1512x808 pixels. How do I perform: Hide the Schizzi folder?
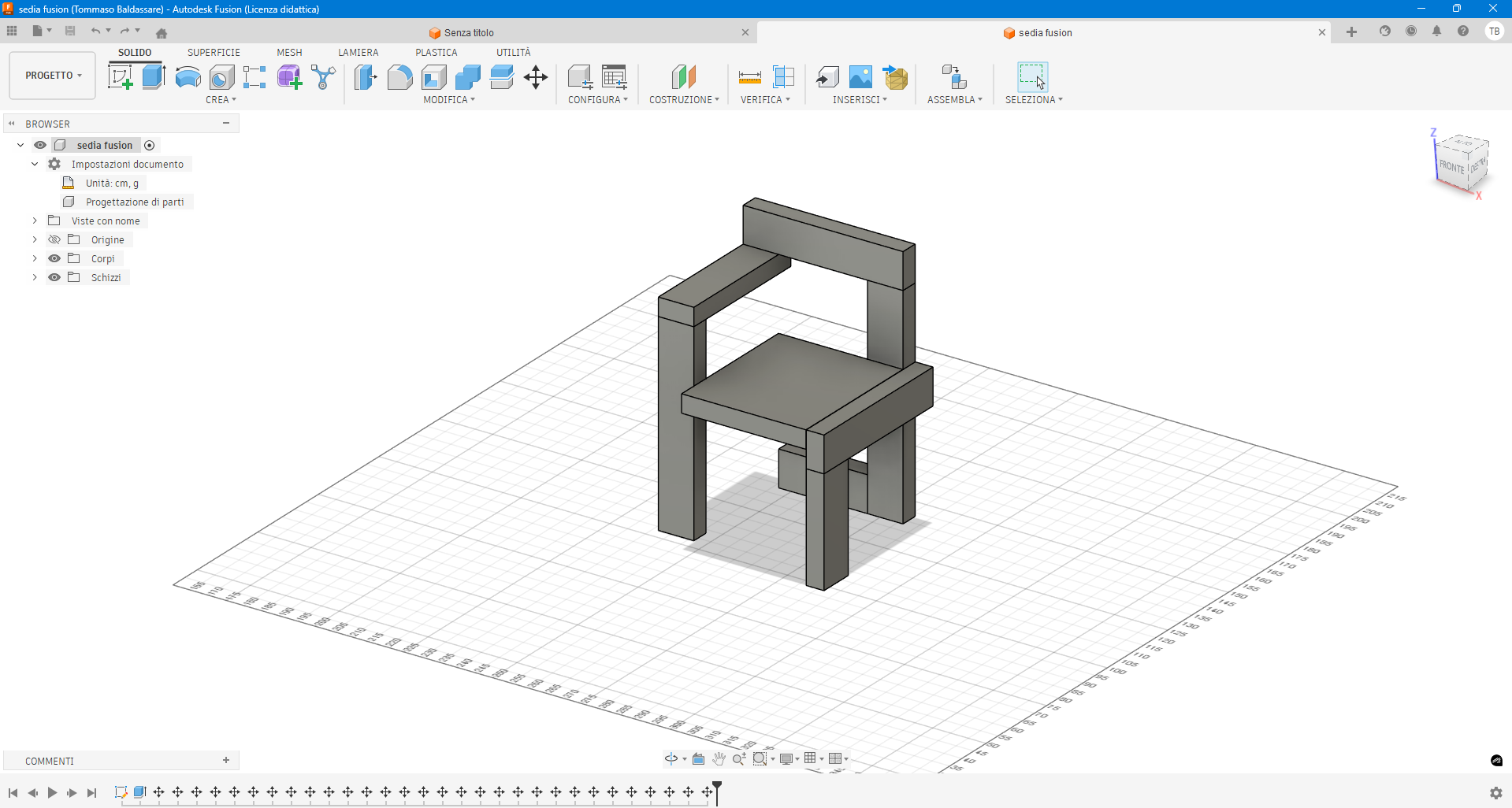[54, 277]
